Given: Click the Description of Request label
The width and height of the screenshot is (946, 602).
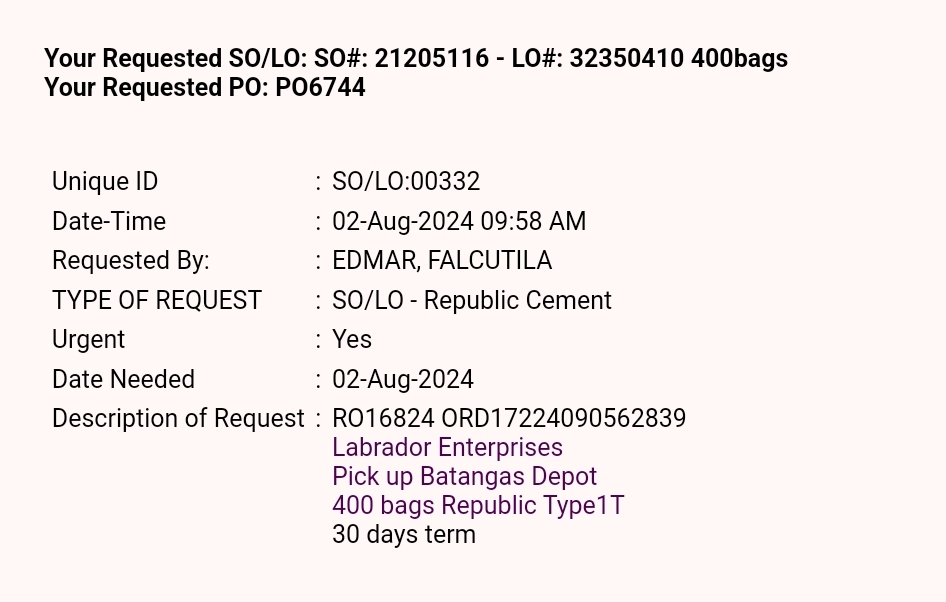Looking at the screenshot, I should coord(178,419).
